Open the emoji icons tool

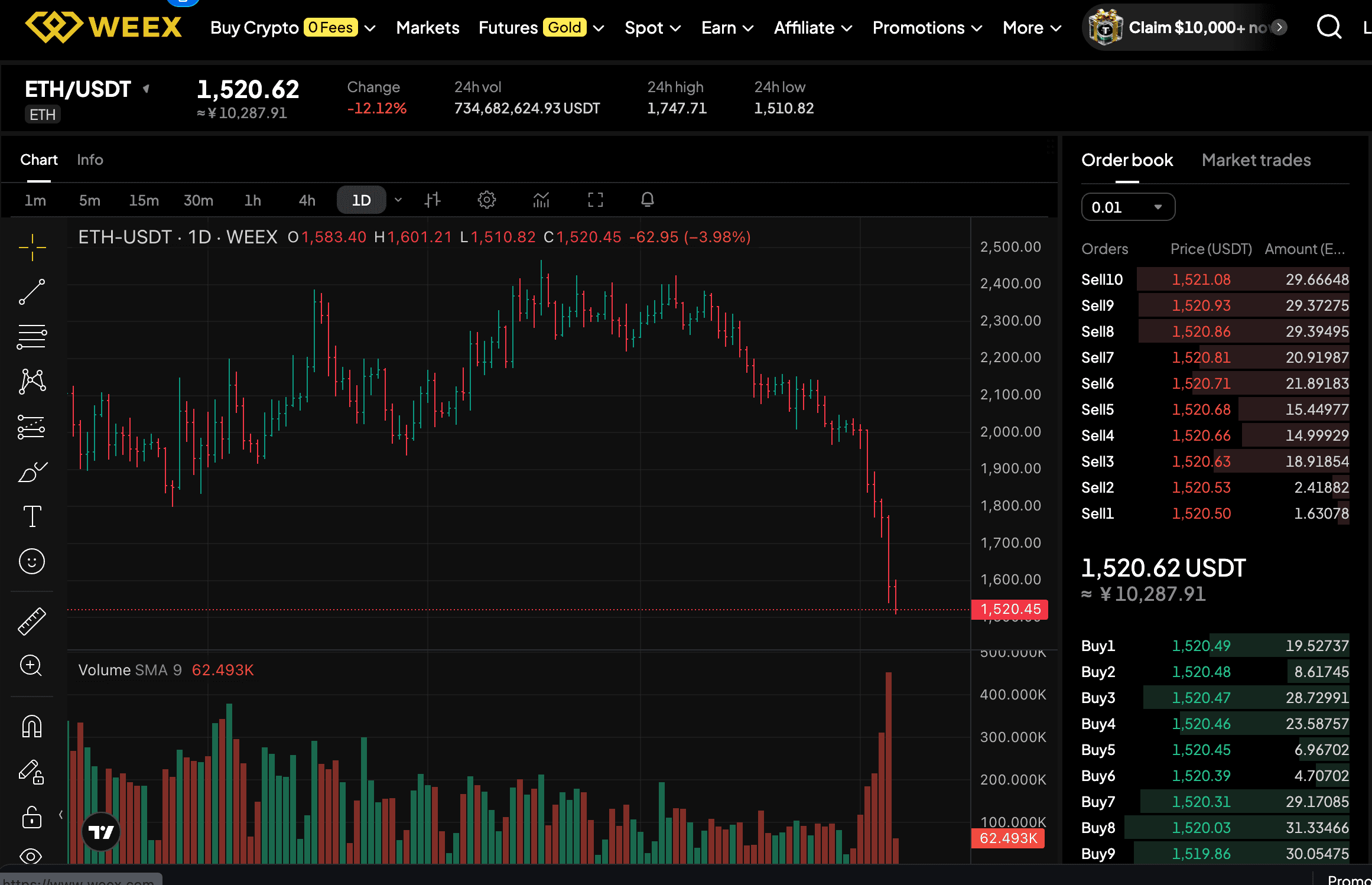[32, 561]
